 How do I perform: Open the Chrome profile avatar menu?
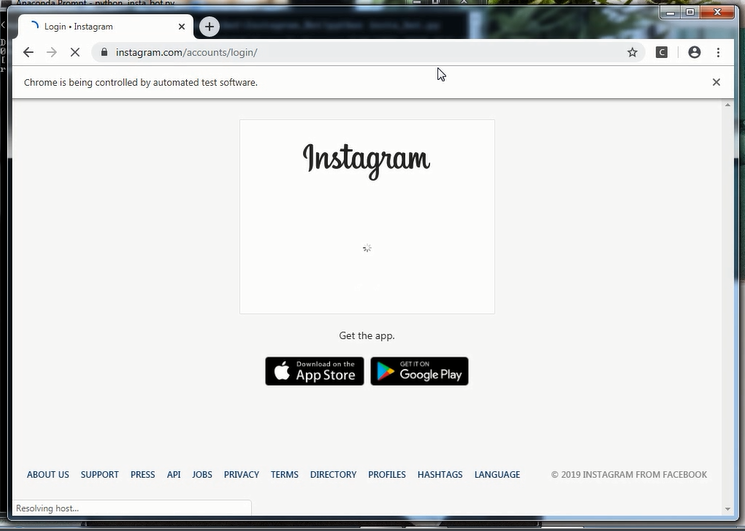[694, 52]
